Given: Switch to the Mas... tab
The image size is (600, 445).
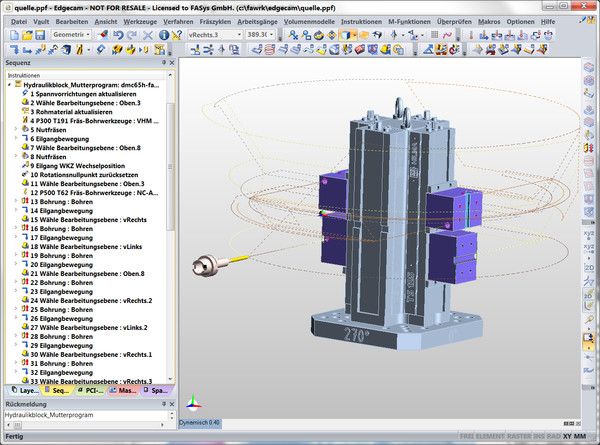Looking at the screenshot, I should [x=123, y=390].
